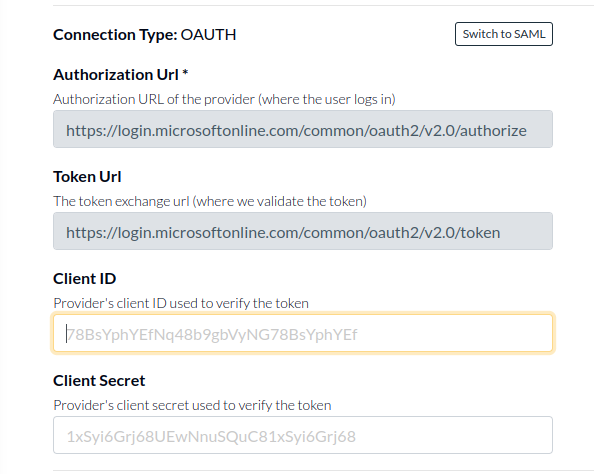Click the Connection Type label text

(x=115, y=34)
